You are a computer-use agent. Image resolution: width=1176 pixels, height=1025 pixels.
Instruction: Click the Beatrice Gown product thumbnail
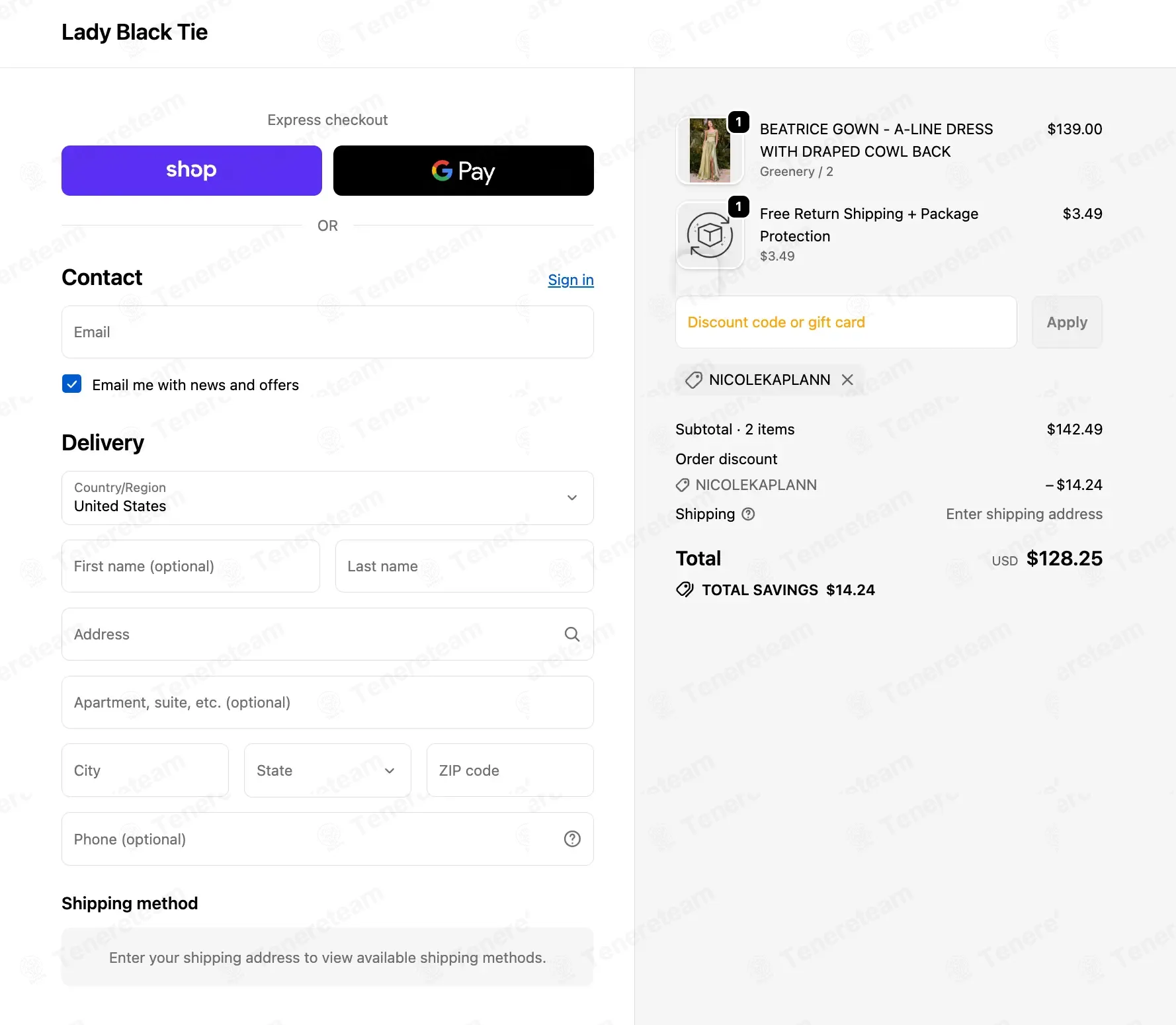point(710,151)
